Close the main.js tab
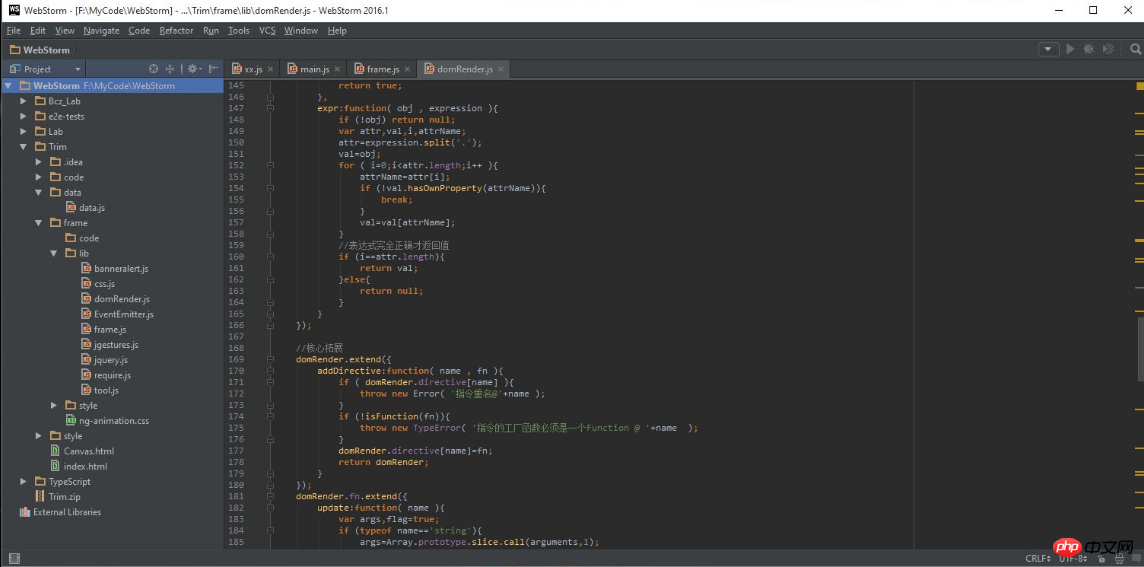 (x=336, y=69)
